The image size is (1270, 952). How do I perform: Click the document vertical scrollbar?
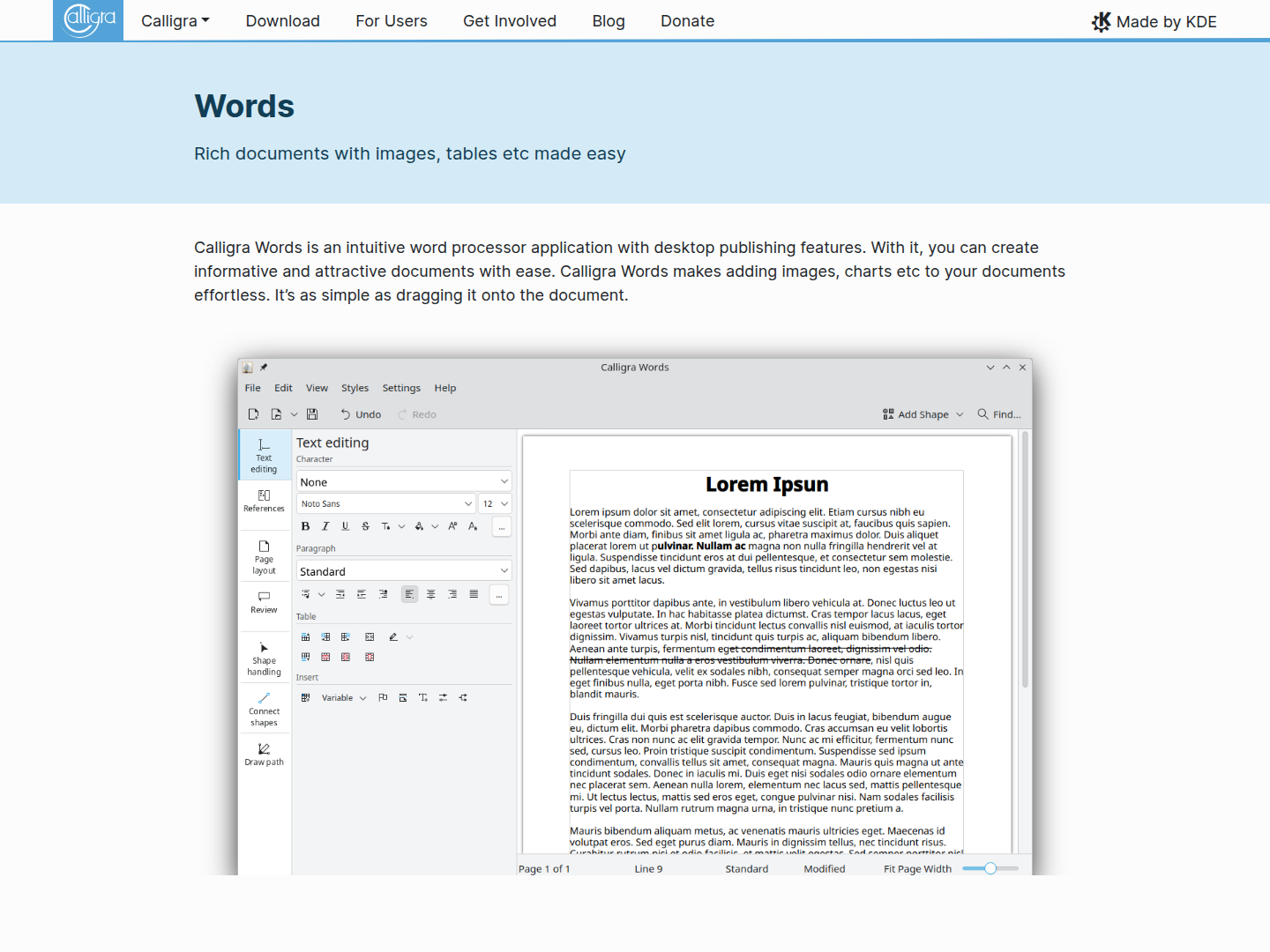(1025, 560)
